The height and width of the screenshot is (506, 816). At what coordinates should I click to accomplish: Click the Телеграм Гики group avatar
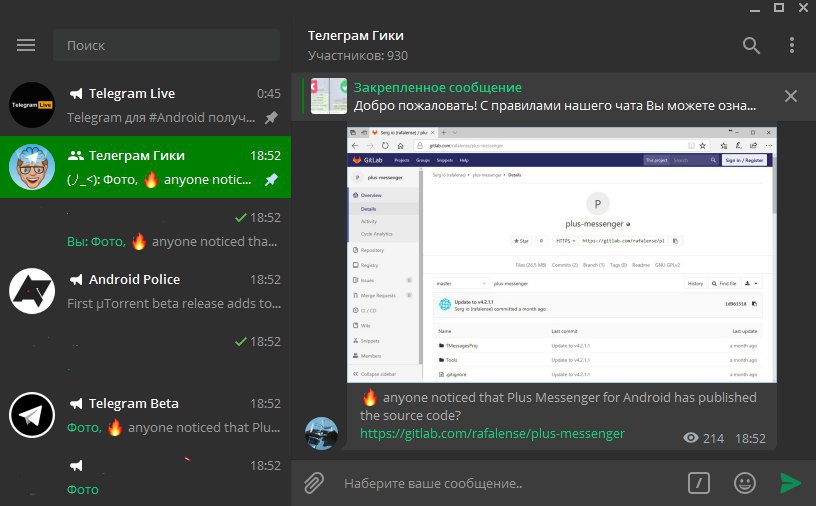pyautogui.click(x=32, y=167)
